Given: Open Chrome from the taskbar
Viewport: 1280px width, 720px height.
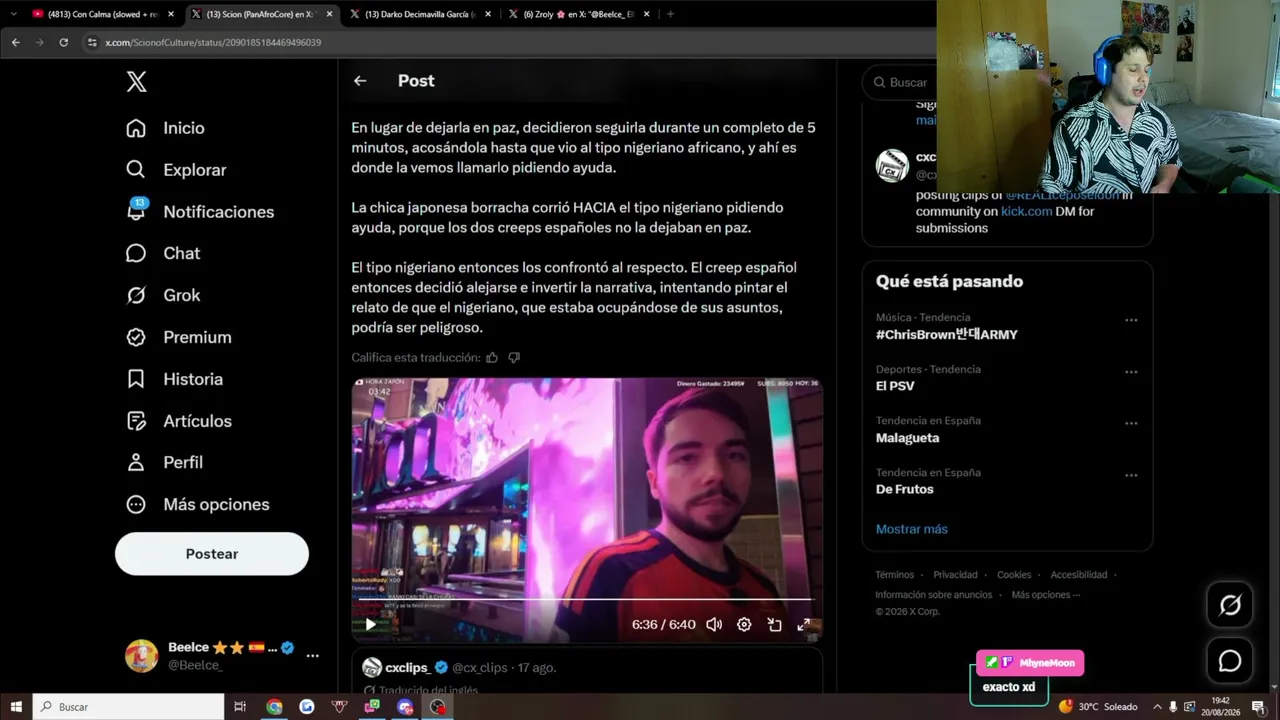Looking at the screenshot, I should coord(274,707).
